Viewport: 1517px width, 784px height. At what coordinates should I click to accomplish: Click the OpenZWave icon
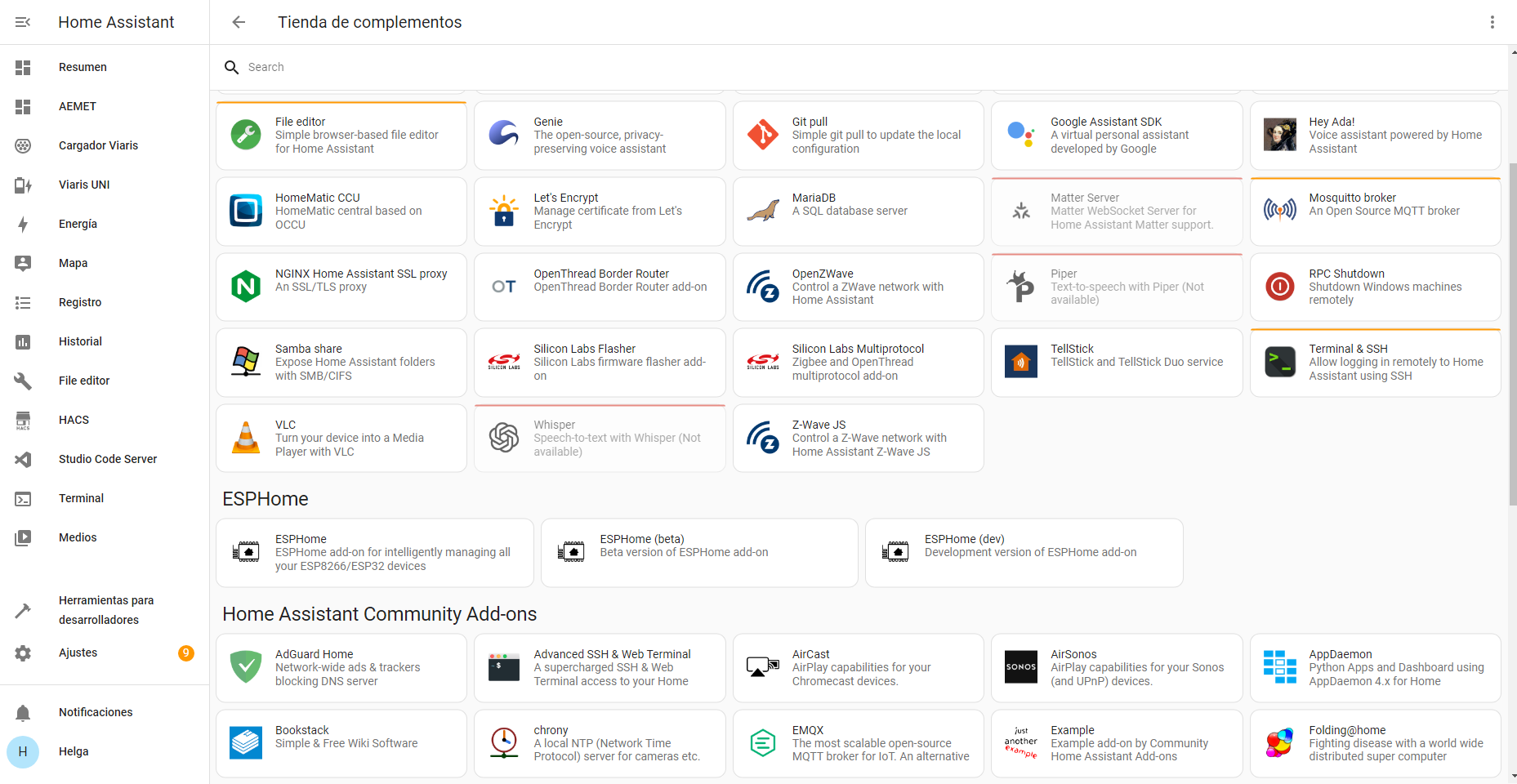[763, 287]
